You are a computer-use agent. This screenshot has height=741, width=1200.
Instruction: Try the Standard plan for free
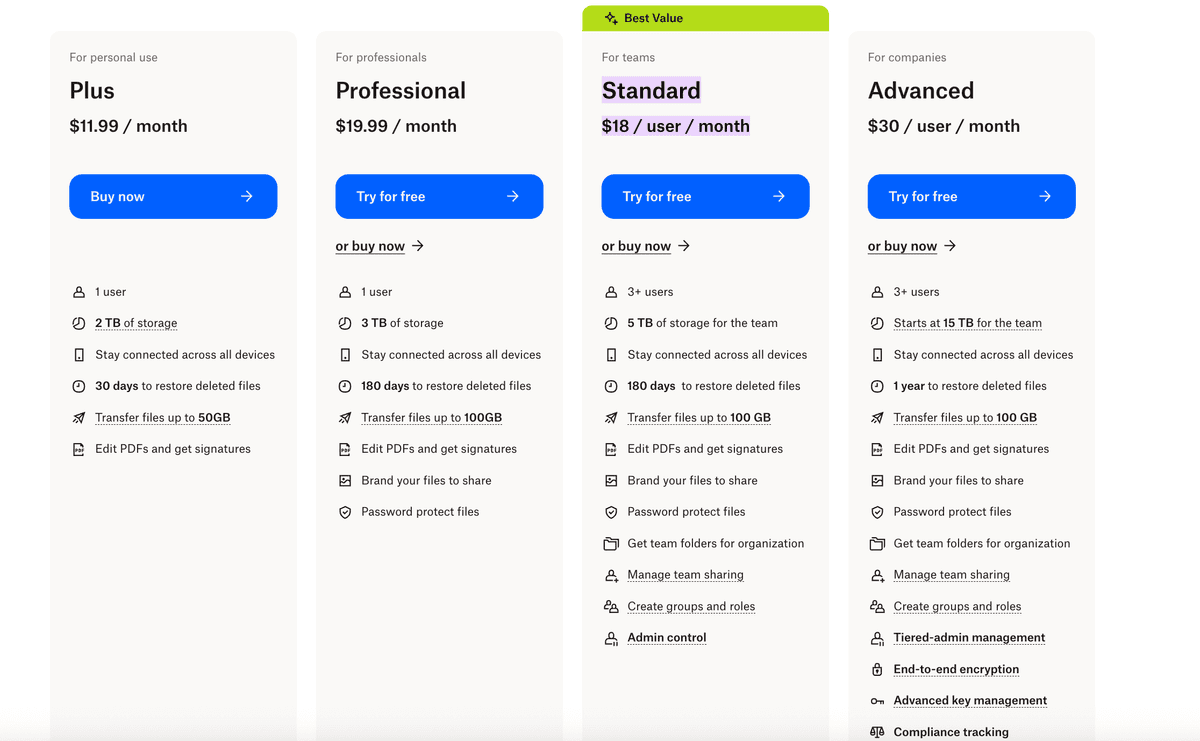[705, 197]
